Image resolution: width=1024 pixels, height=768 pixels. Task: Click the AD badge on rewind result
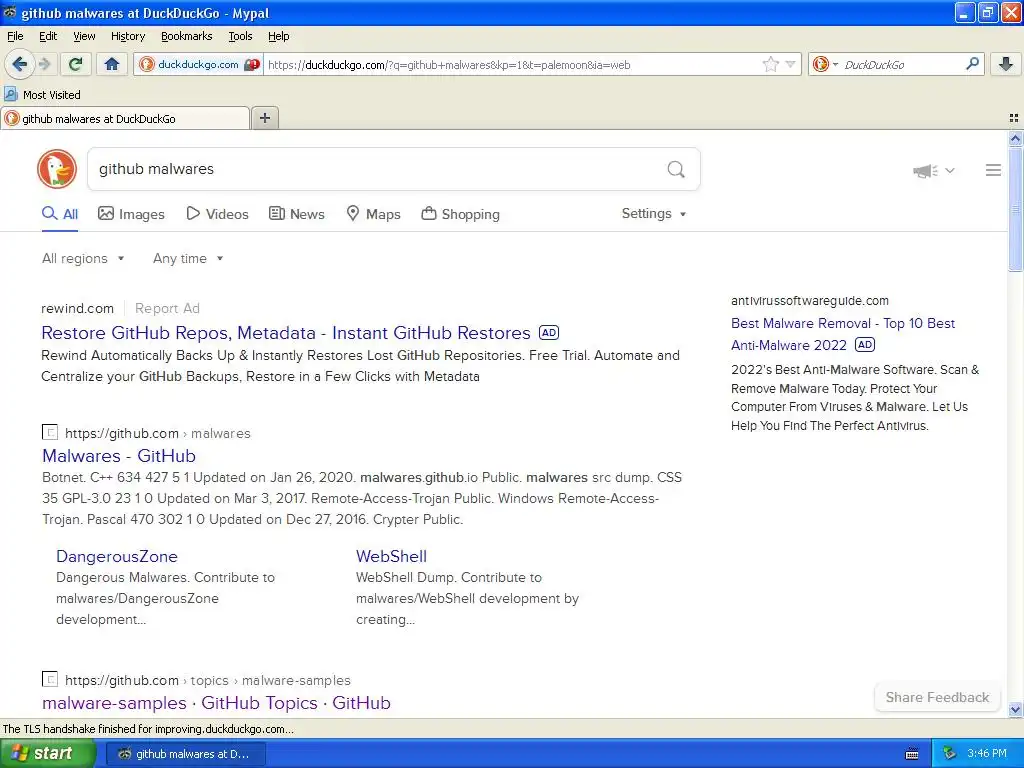[549, 332]
